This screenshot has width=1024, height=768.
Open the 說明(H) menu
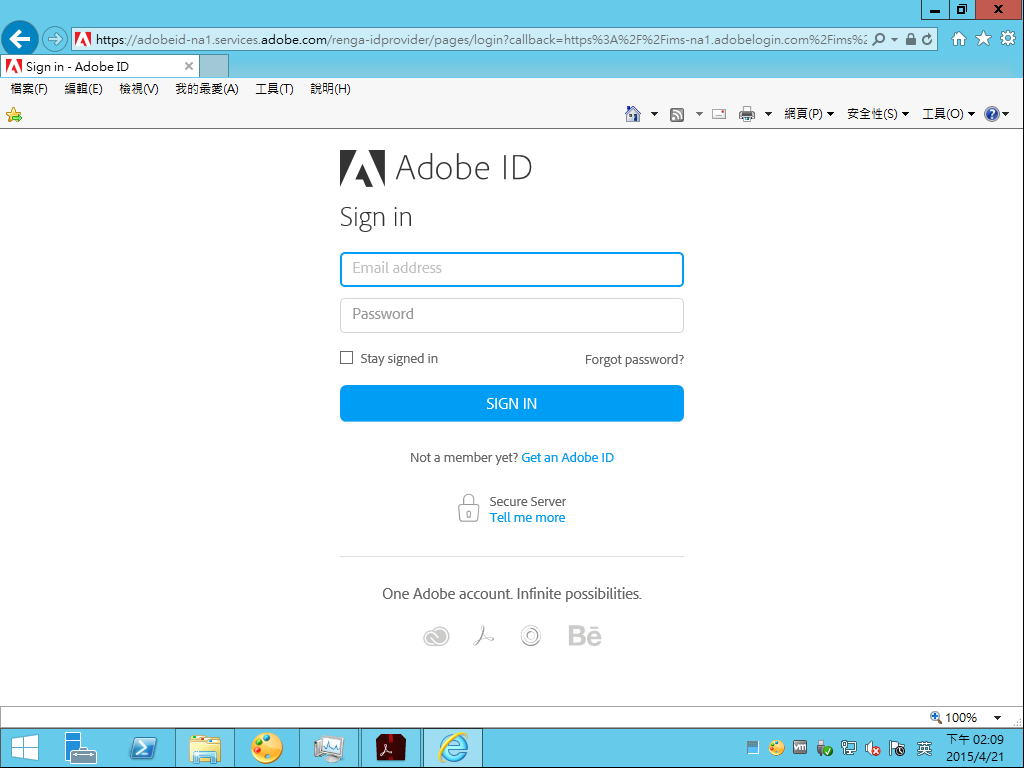[330, 89]
